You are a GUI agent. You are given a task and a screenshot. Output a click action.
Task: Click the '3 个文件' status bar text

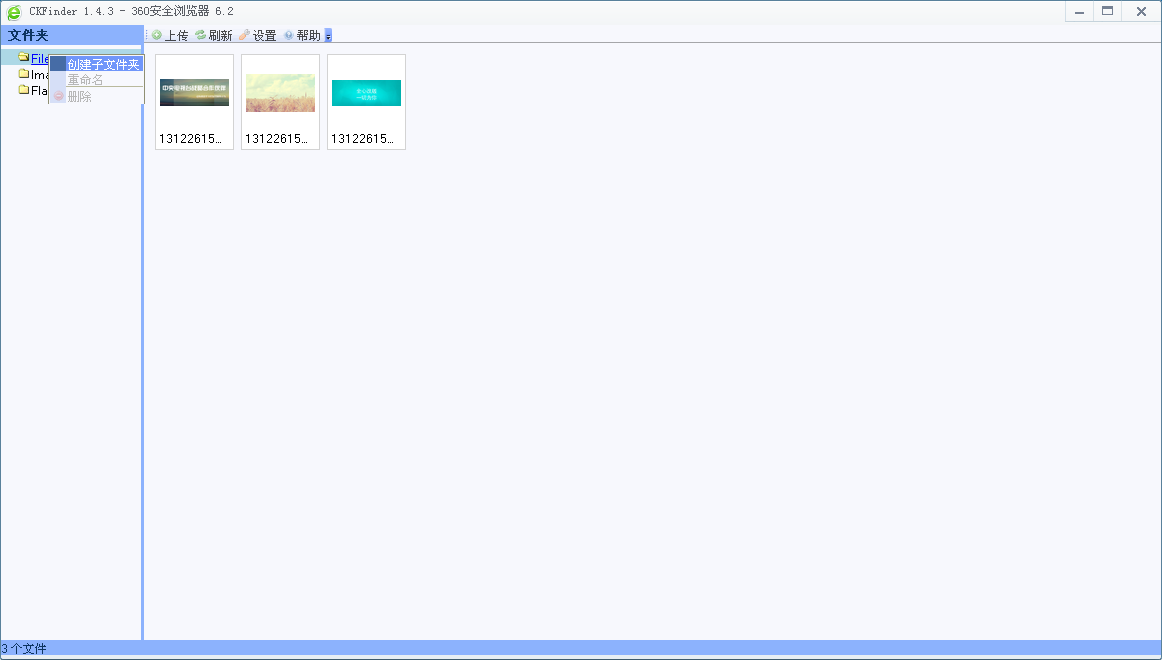(24, 649)
